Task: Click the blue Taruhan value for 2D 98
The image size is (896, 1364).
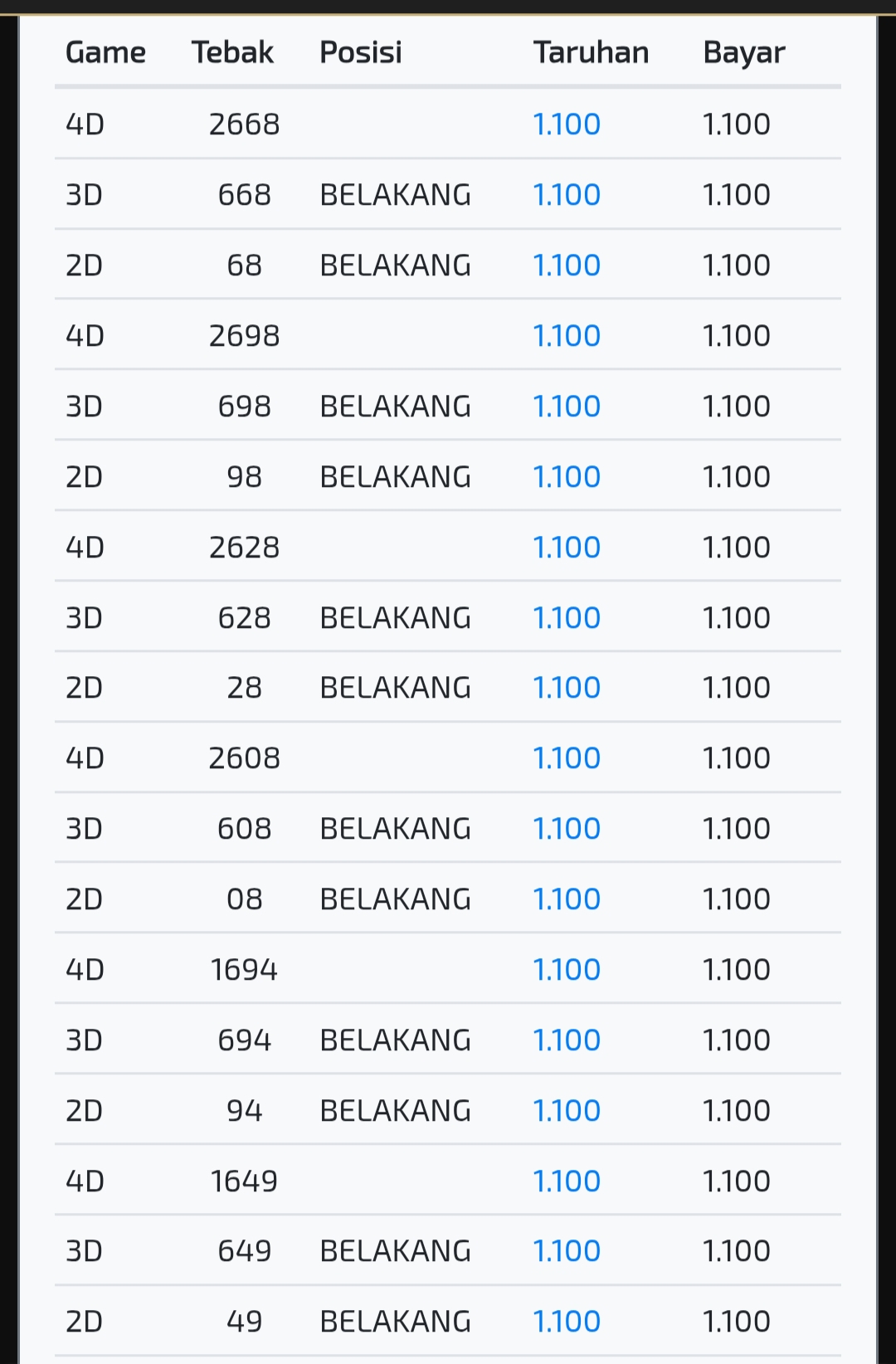Action: [566, 477]
